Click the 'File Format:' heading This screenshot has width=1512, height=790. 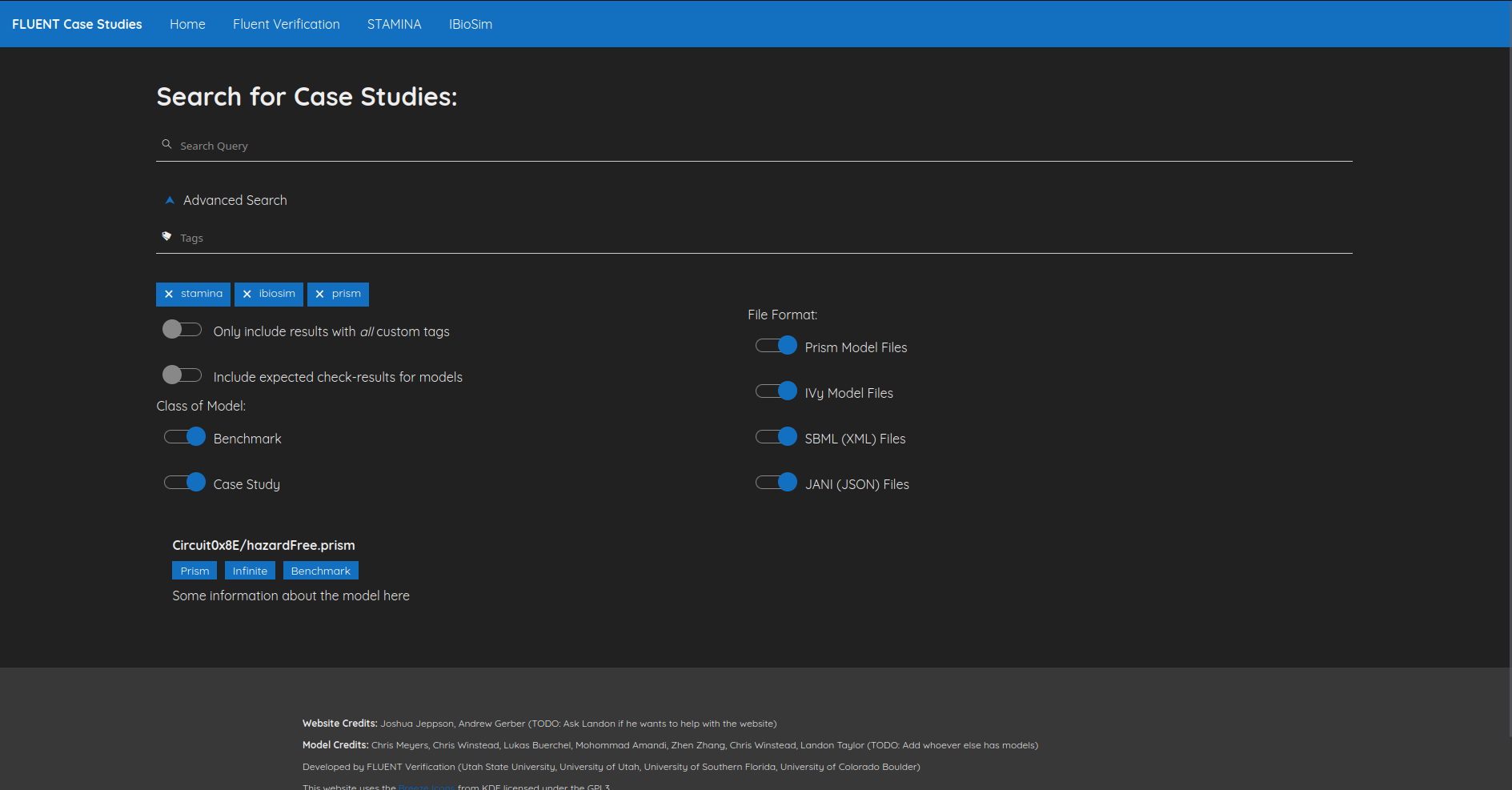783,315
